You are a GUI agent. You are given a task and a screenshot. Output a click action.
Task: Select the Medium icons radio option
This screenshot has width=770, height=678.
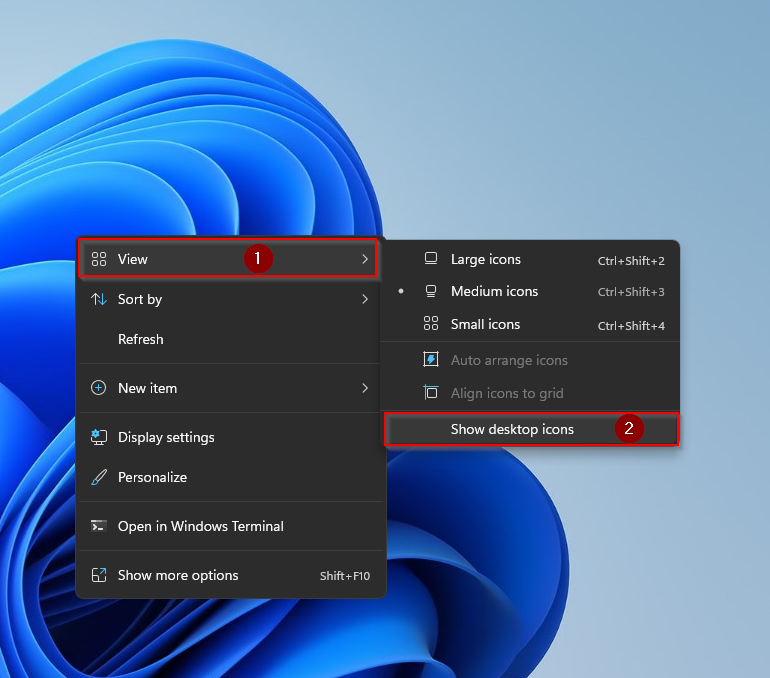click(494, 292)
